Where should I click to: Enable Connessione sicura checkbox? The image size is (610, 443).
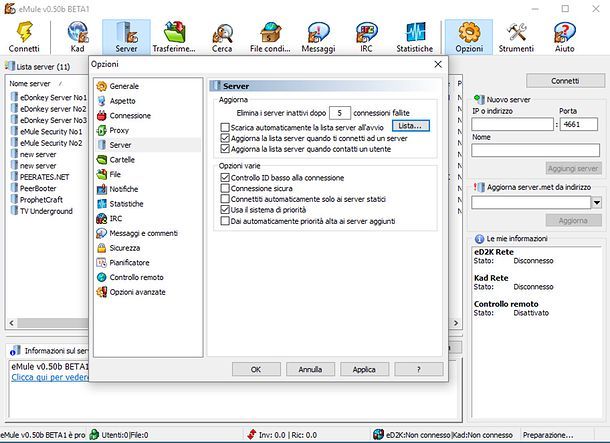coord(224,188)
